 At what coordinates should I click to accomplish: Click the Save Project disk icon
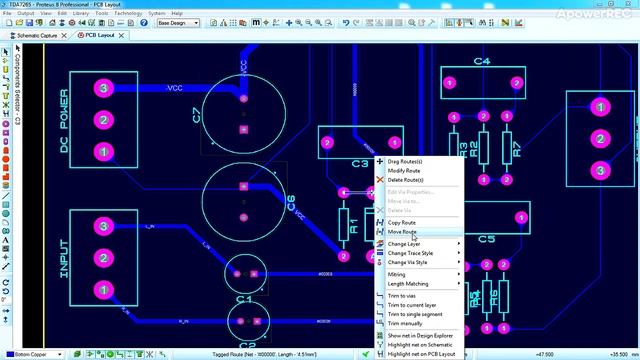coord(29,23)
